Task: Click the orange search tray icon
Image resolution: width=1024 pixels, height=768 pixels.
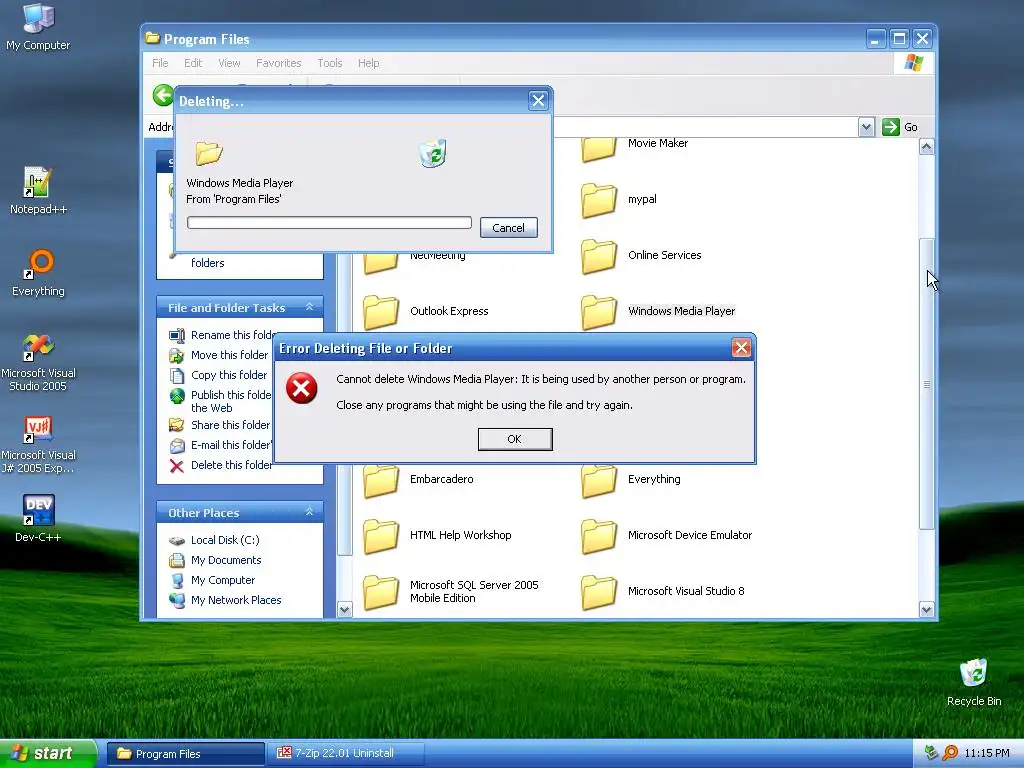Action: 950,753
